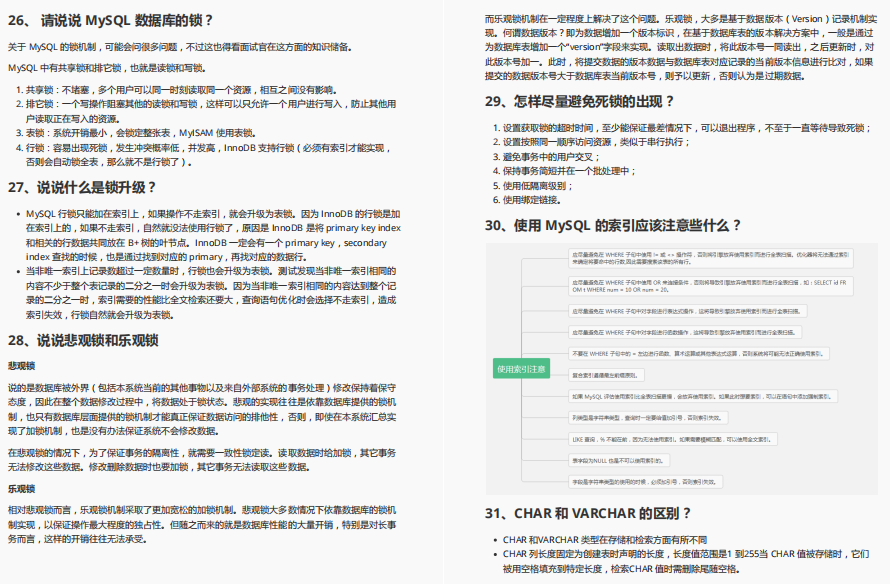Click line 'MySQL 中有共享锁和排它锁'
Image resolution: width=890 pixels, height=584 pixels.
pyautogui.click(x=107, y=68)
